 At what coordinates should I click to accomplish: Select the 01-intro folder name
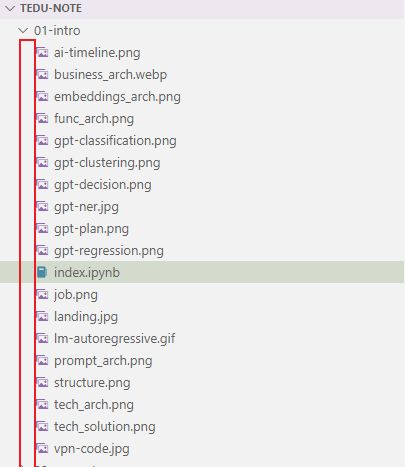pos(57,30)
